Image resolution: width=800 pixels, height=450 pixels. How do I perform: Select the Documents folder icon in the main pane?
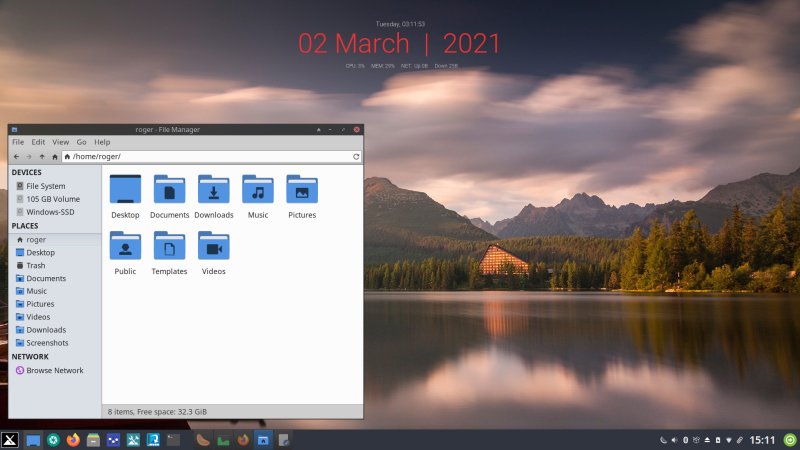pyautogui.click(x=169, y=189)
